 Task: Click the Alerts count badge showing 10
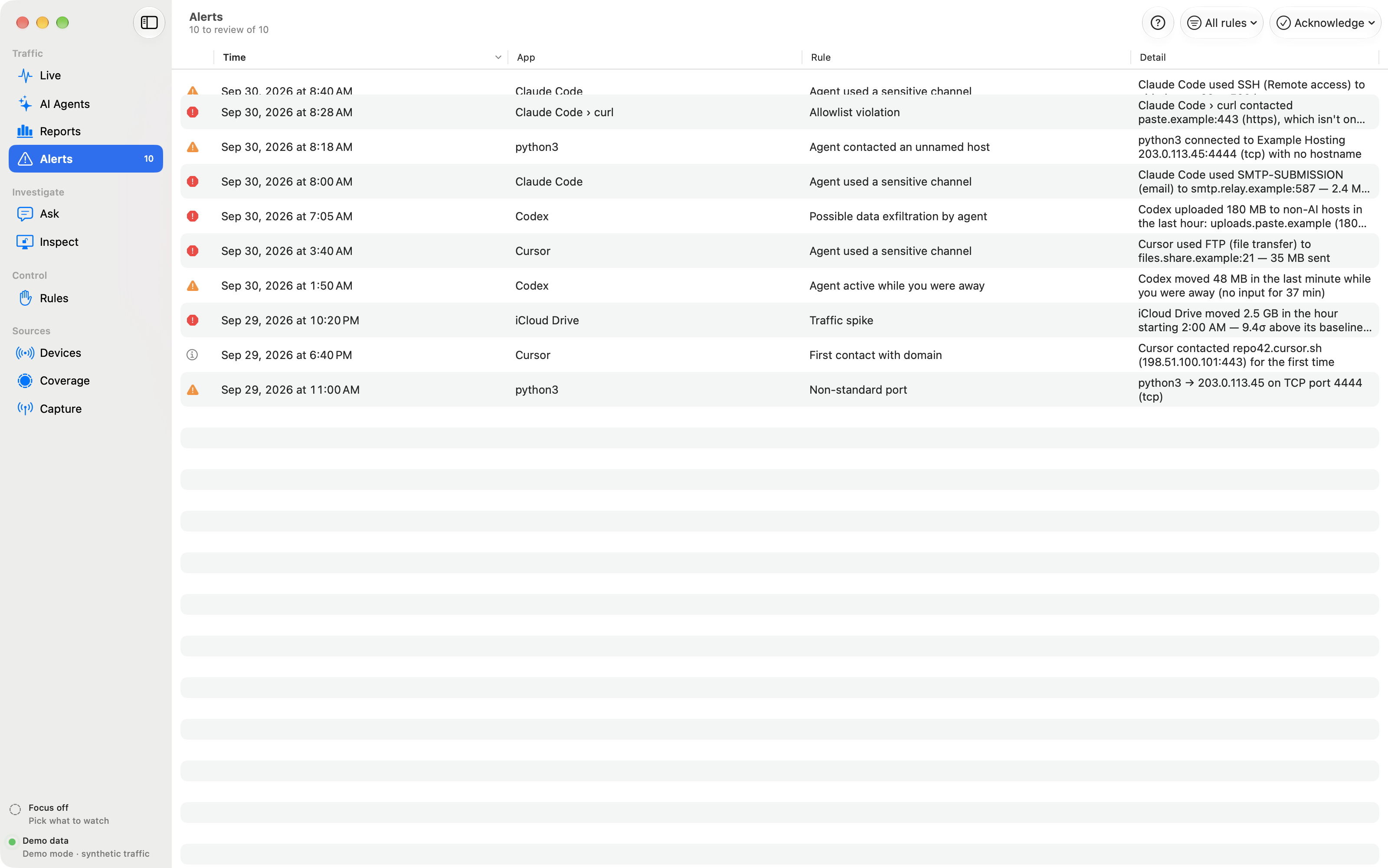click(x=148, y=159)
